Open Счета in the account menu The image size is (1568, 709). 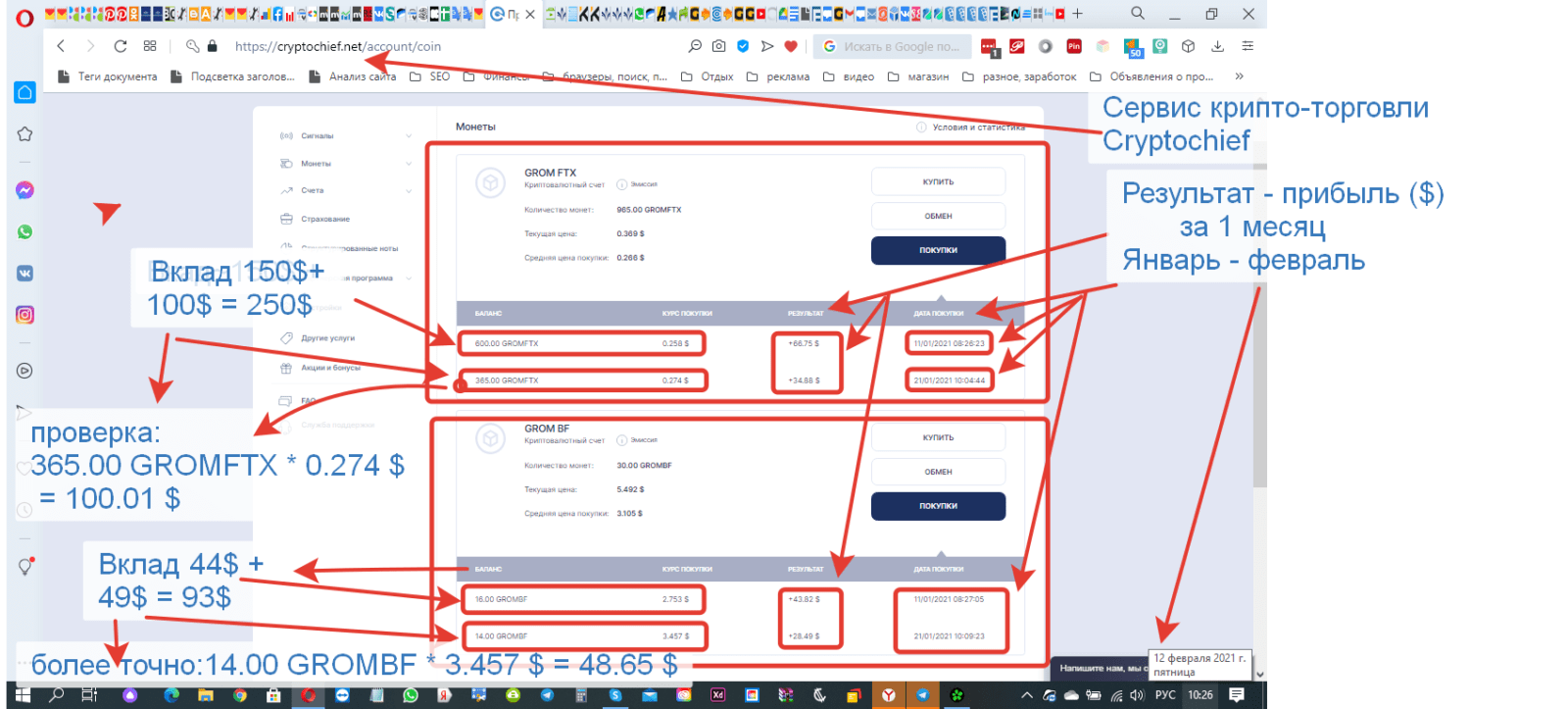pos(312,191)
